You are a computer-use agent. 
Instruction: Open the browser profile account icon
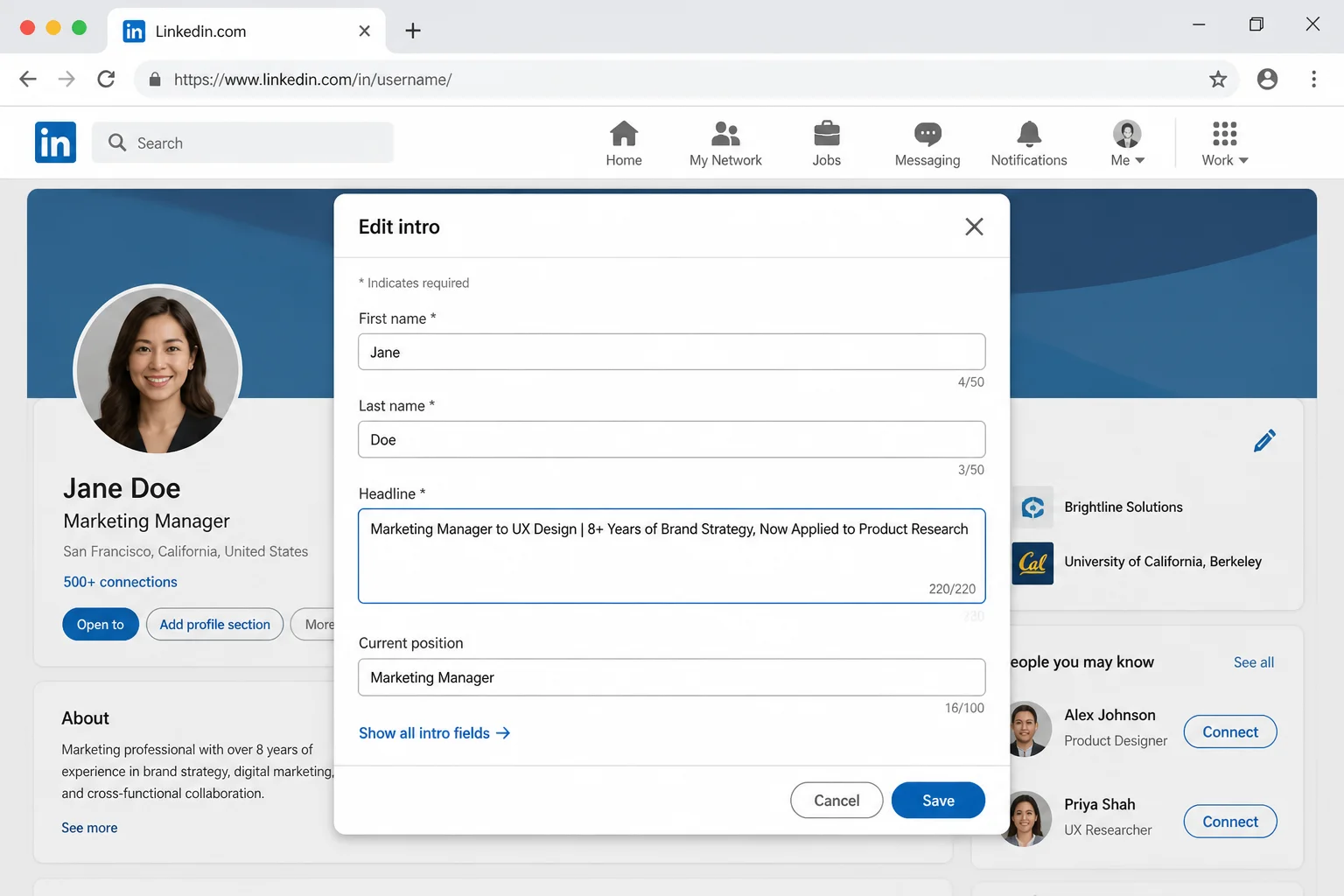pos(1267,79)
